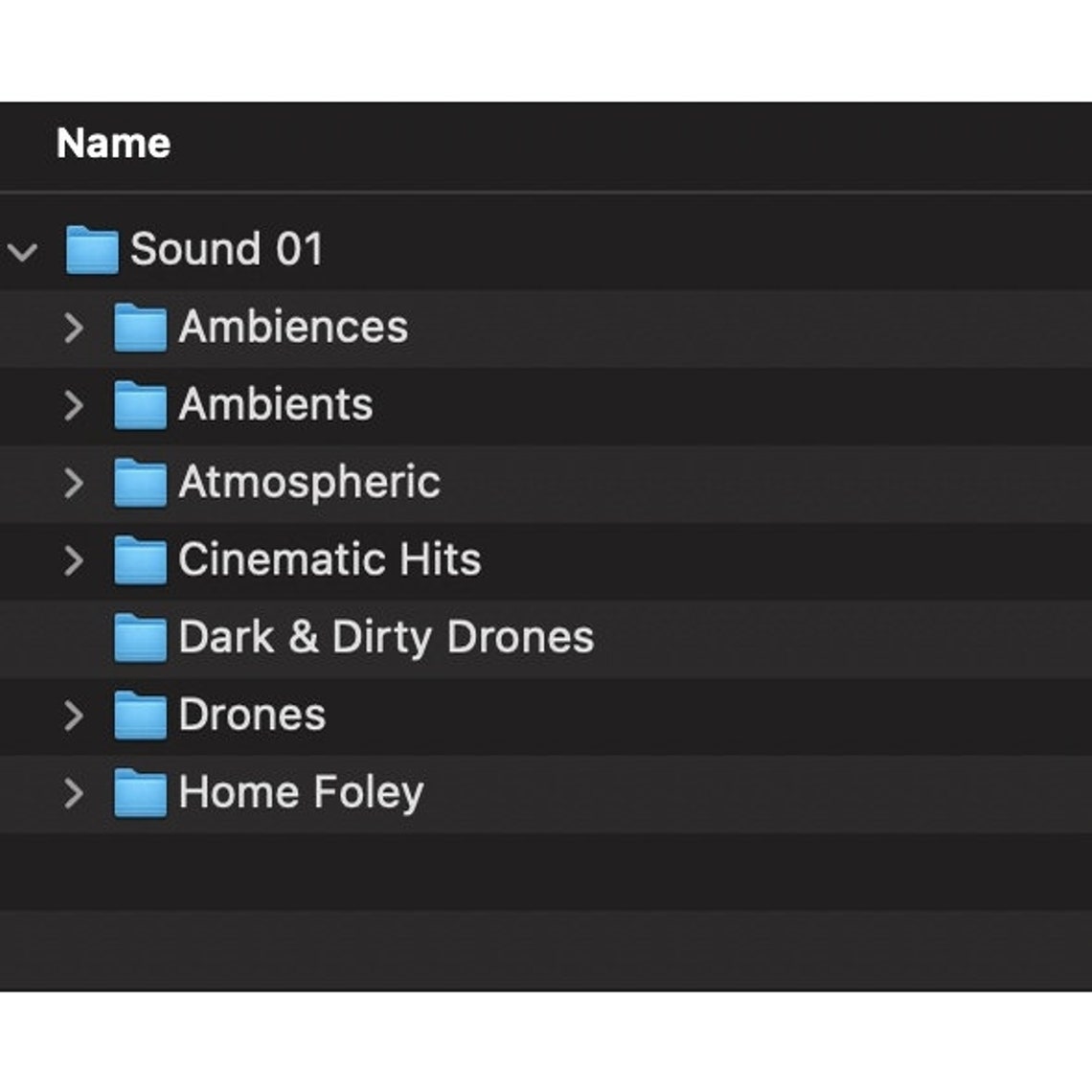Click the Sound 01 folder icon
Image resolution: width=1092 pixels, height=1092 pixels.
(x=91, y=249)
